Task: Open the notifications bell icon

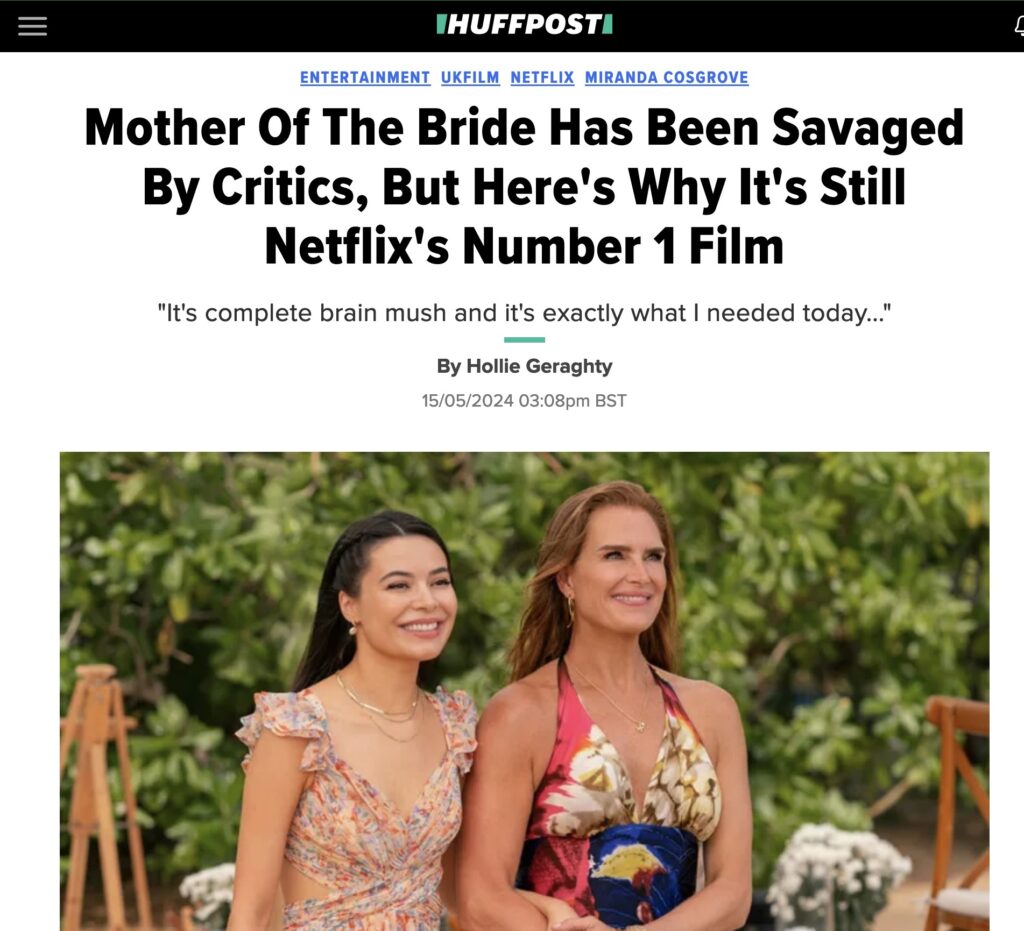Action: pyautogui.click(x=1019, y=26)
